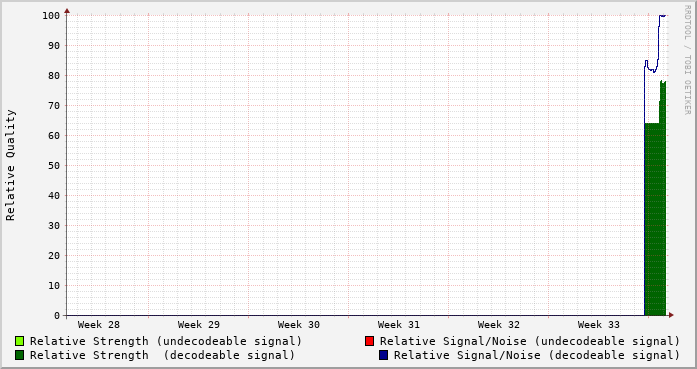This screenshot has width=697, height=369.
Task: Click the 50 value on Y axis
Action: click(54, 166)
